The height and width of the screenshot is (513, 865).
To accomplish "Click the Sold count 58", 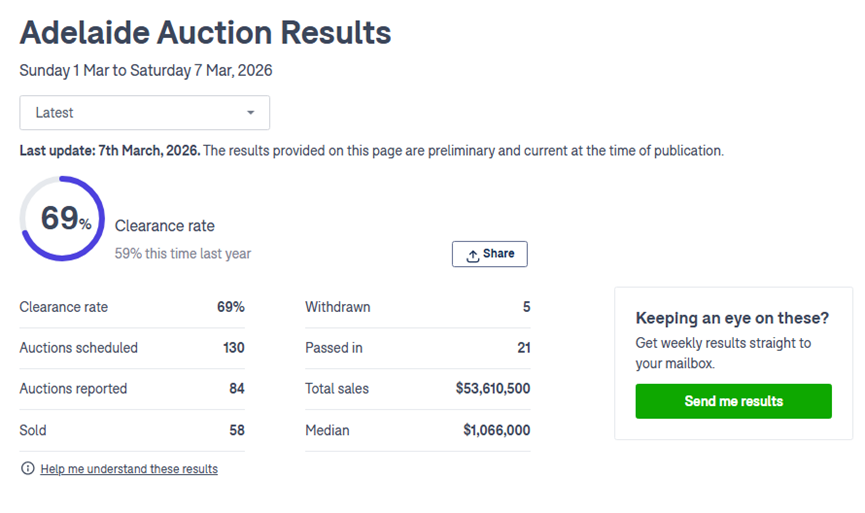I will pyautogui.click(x=235, y=430).
